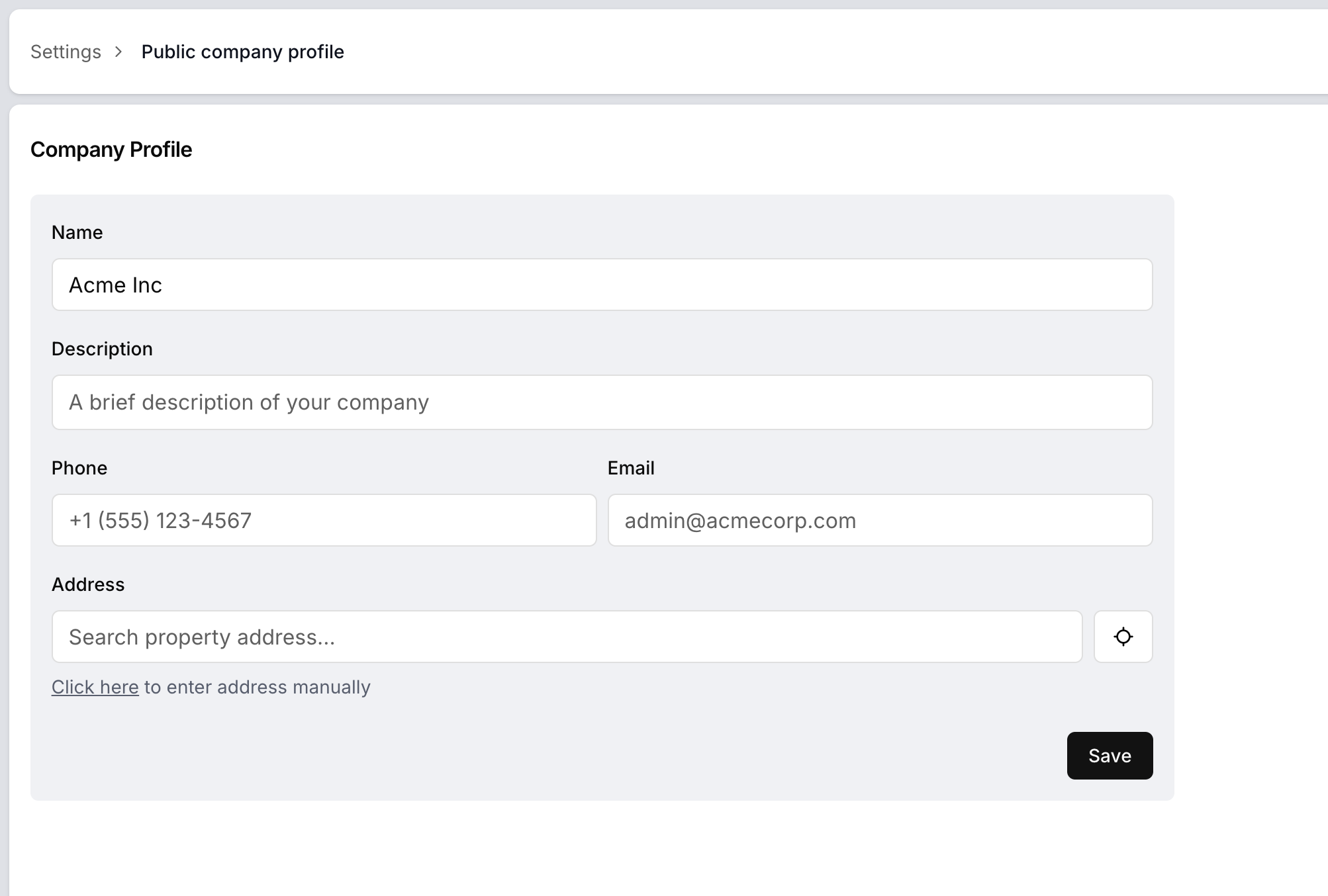This screenshot has height=896, width=1328.
Task: Click the Phone field label
Action: coord(79,468)
